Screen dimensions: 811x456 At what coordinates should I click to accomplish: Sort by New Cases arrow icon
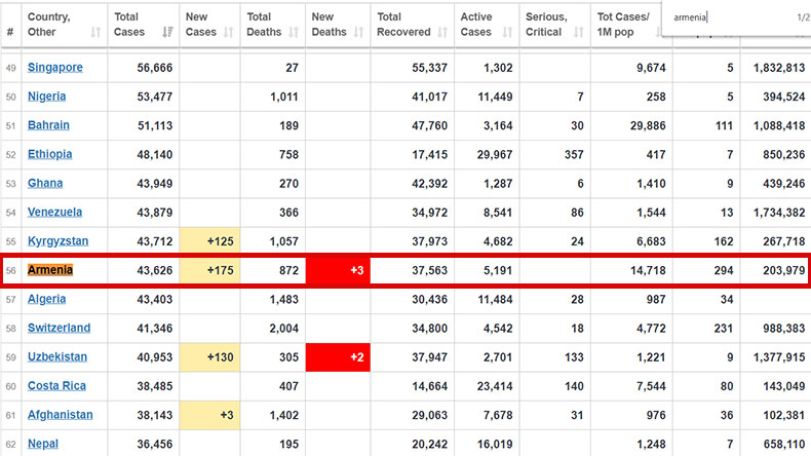point(229,33)
